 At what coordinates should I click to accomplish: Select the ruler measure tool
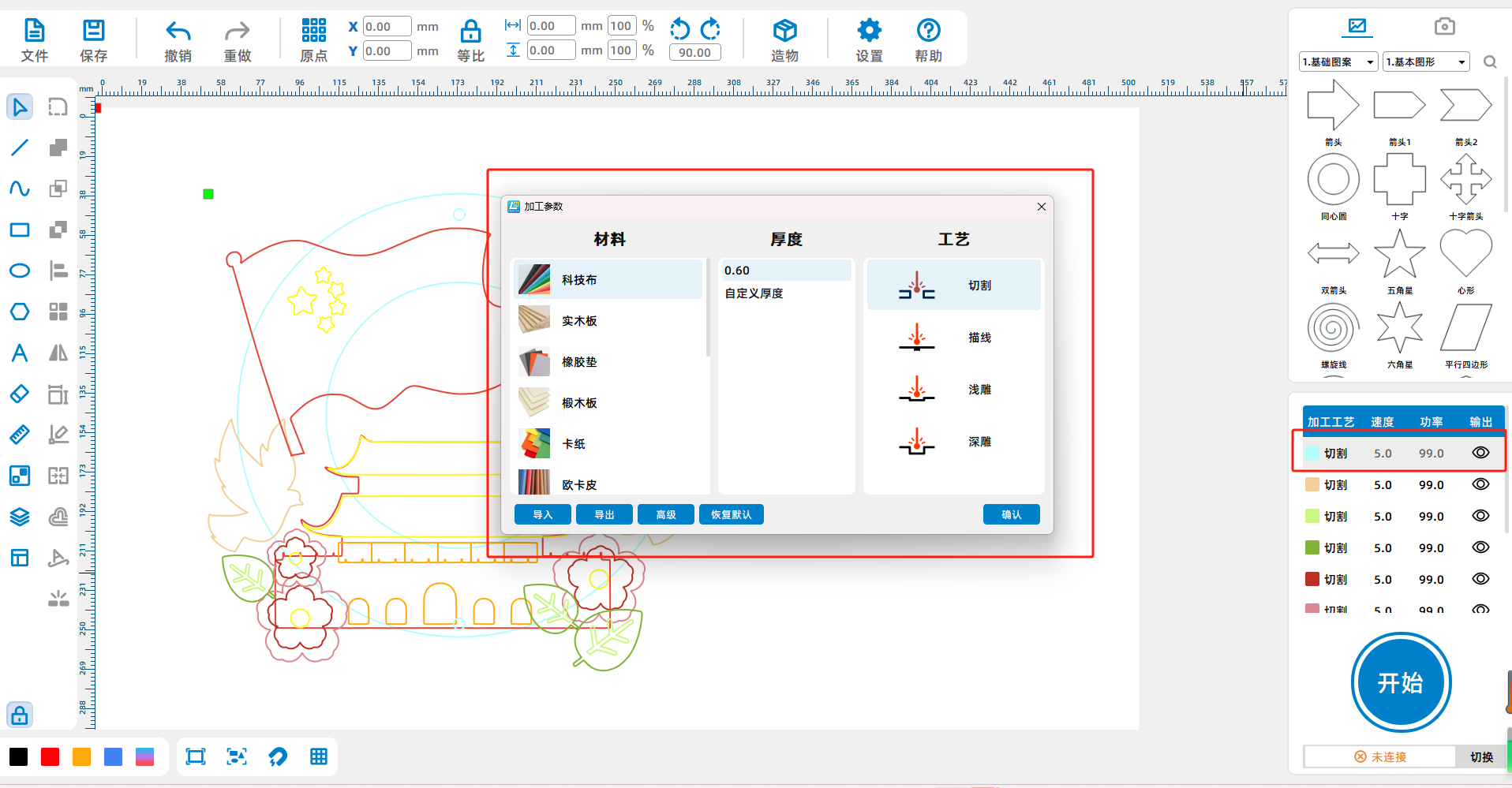tap(20, 435)
